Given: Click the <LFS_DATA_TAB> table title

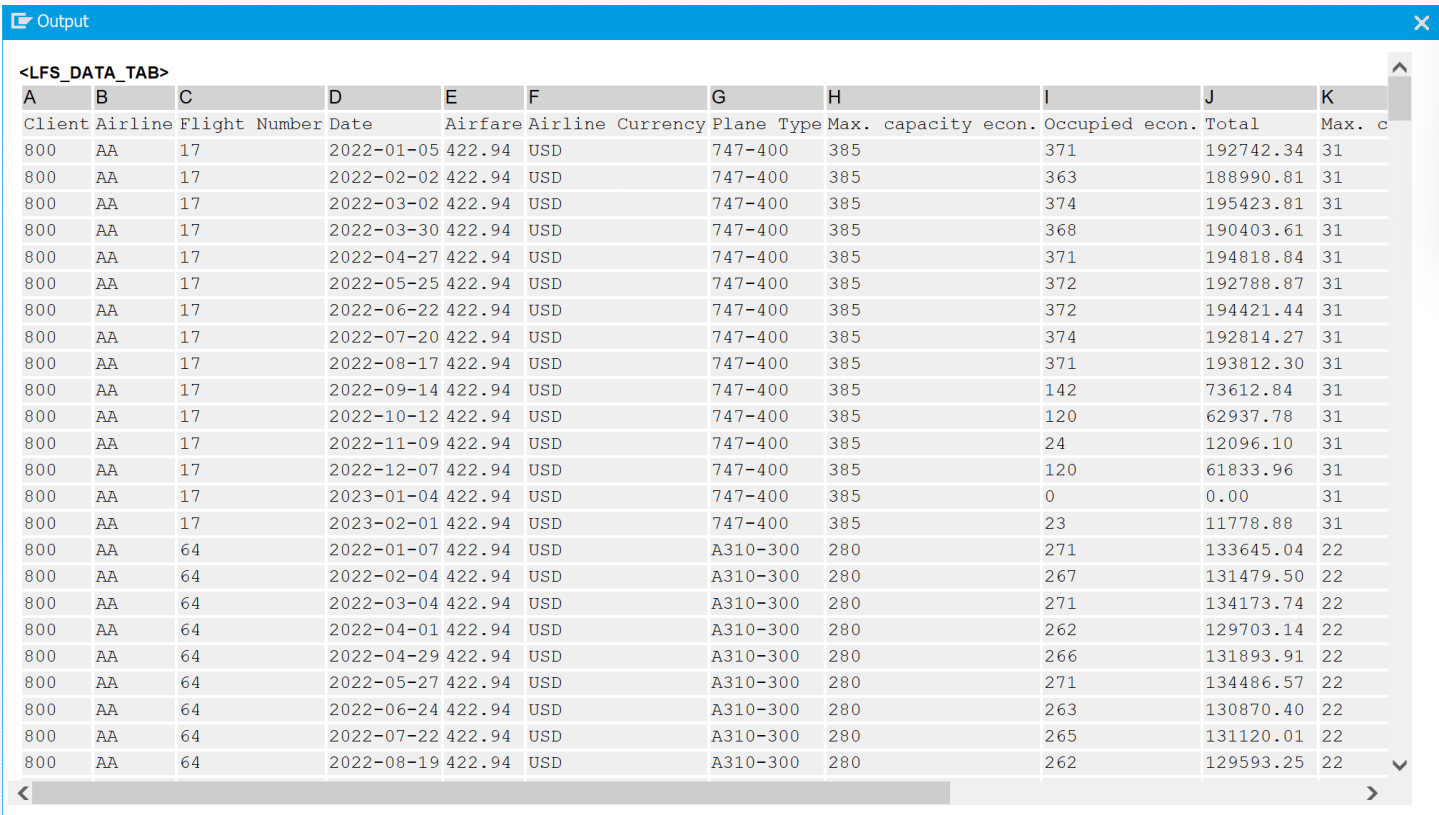Looking at the screenshot, I should click(94, 72).
